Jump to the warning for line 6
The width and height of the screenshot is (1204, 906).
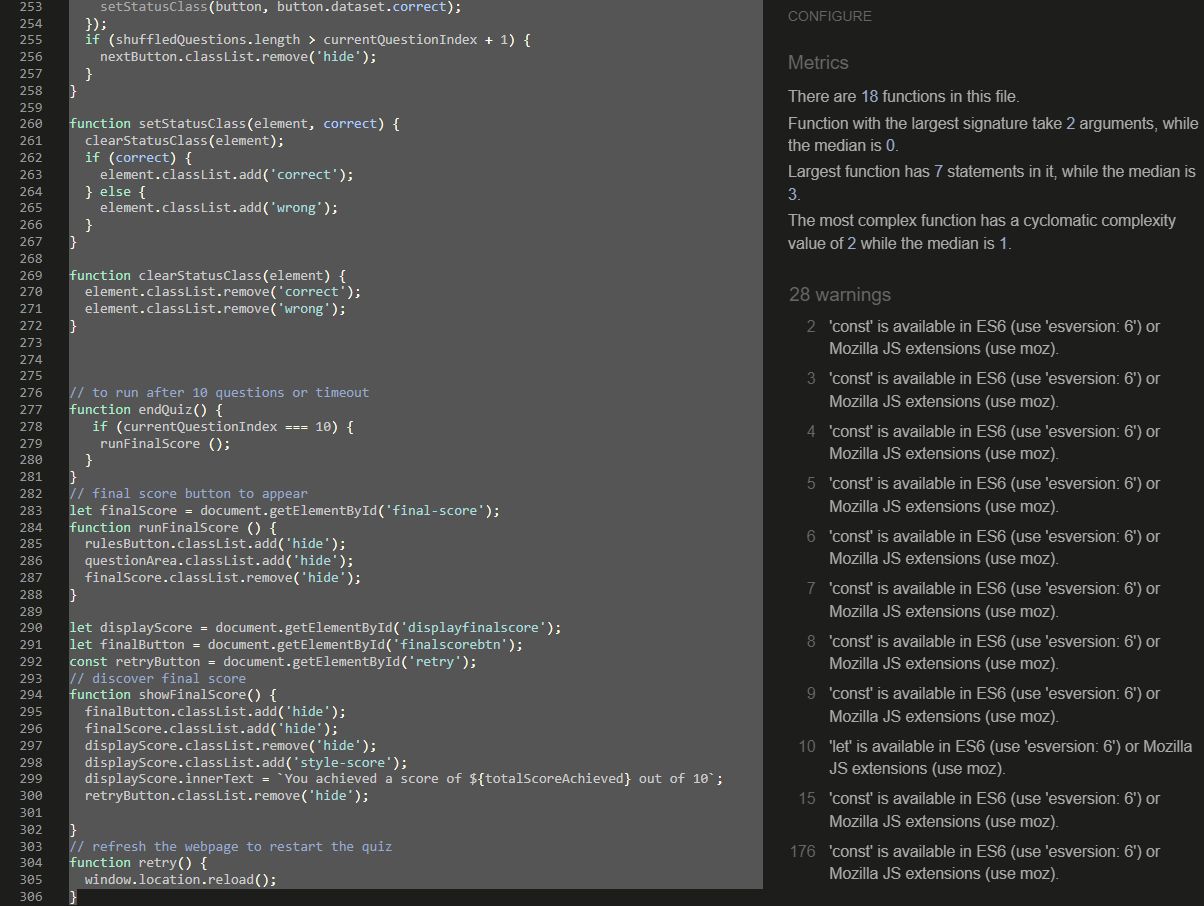tap(994, 547)
